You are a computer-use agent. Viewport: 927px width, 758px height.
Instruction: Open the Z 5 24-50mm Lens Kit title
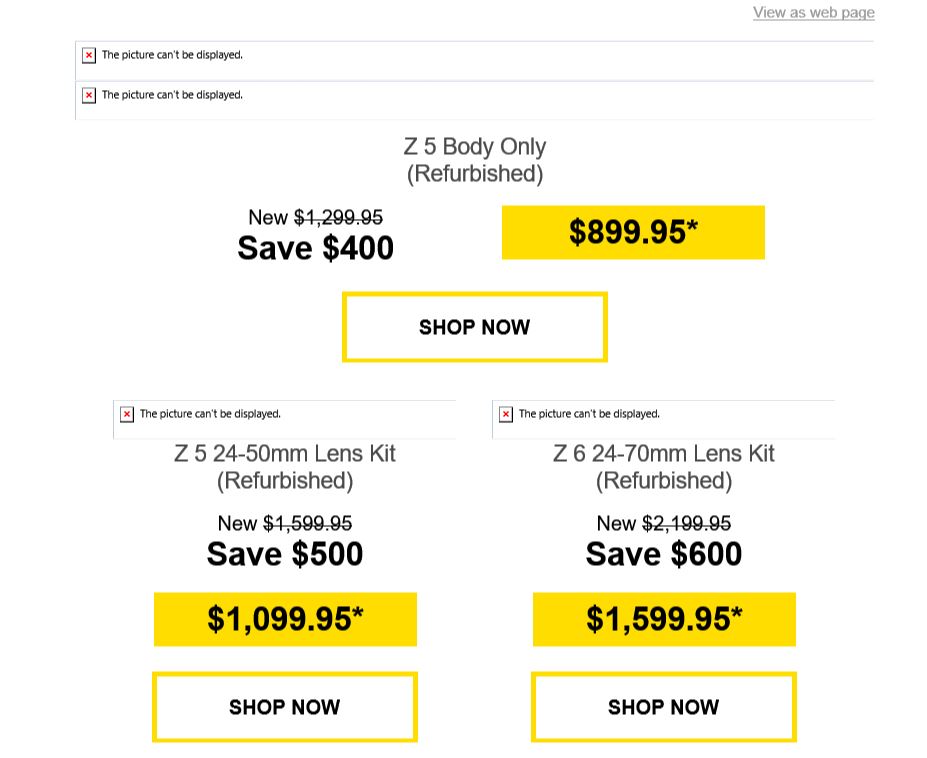click(x=285, y=467)
